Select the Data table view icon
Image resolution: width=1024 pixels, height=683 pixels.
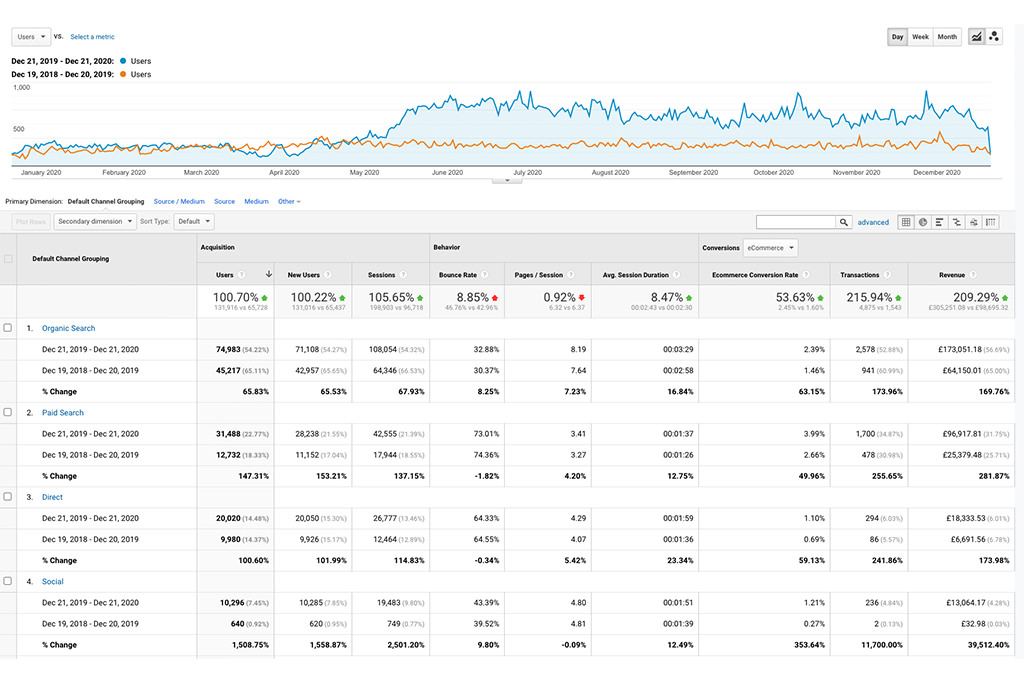(905, 222)
